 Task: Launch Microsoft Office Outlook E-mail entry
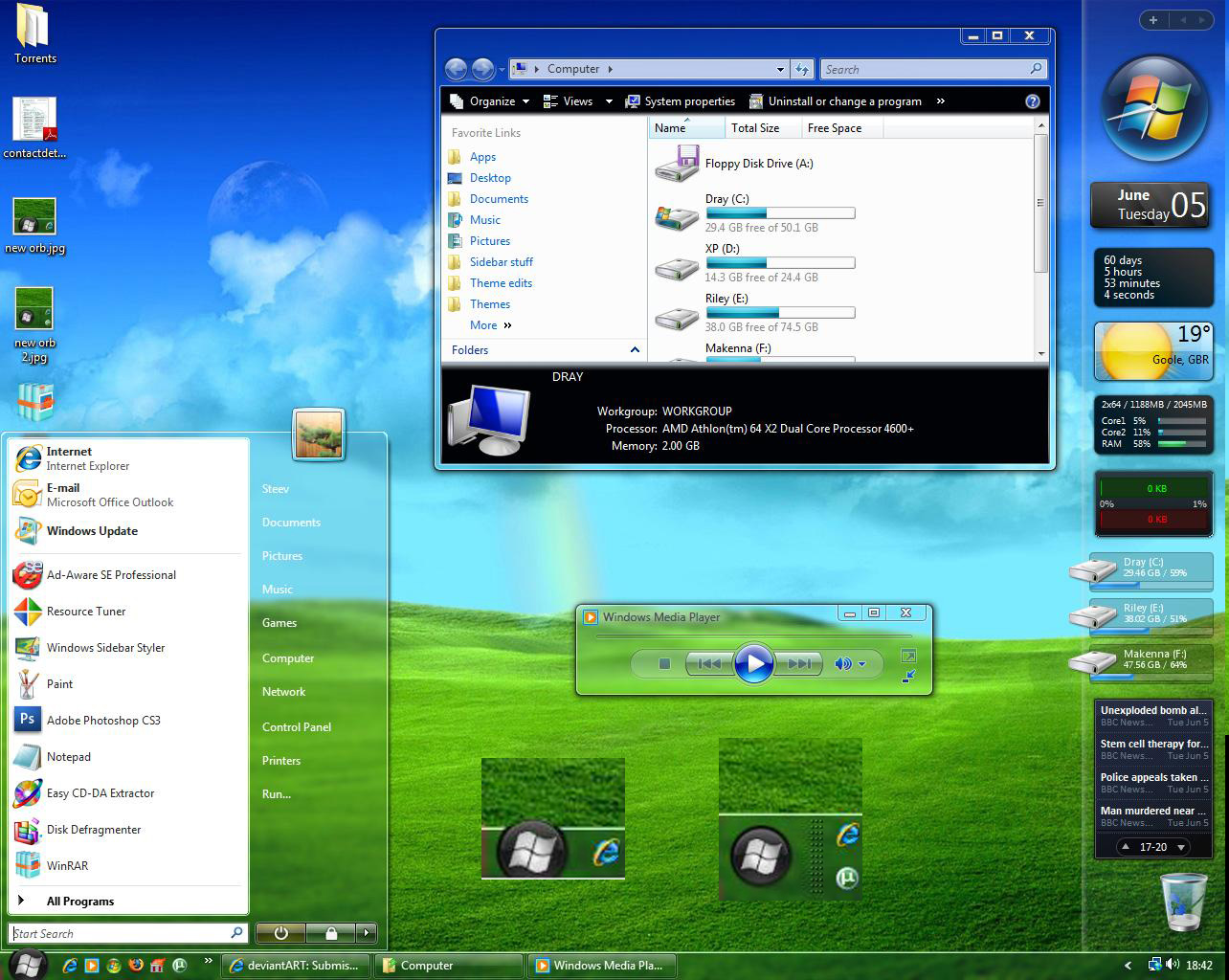[129, 495]
